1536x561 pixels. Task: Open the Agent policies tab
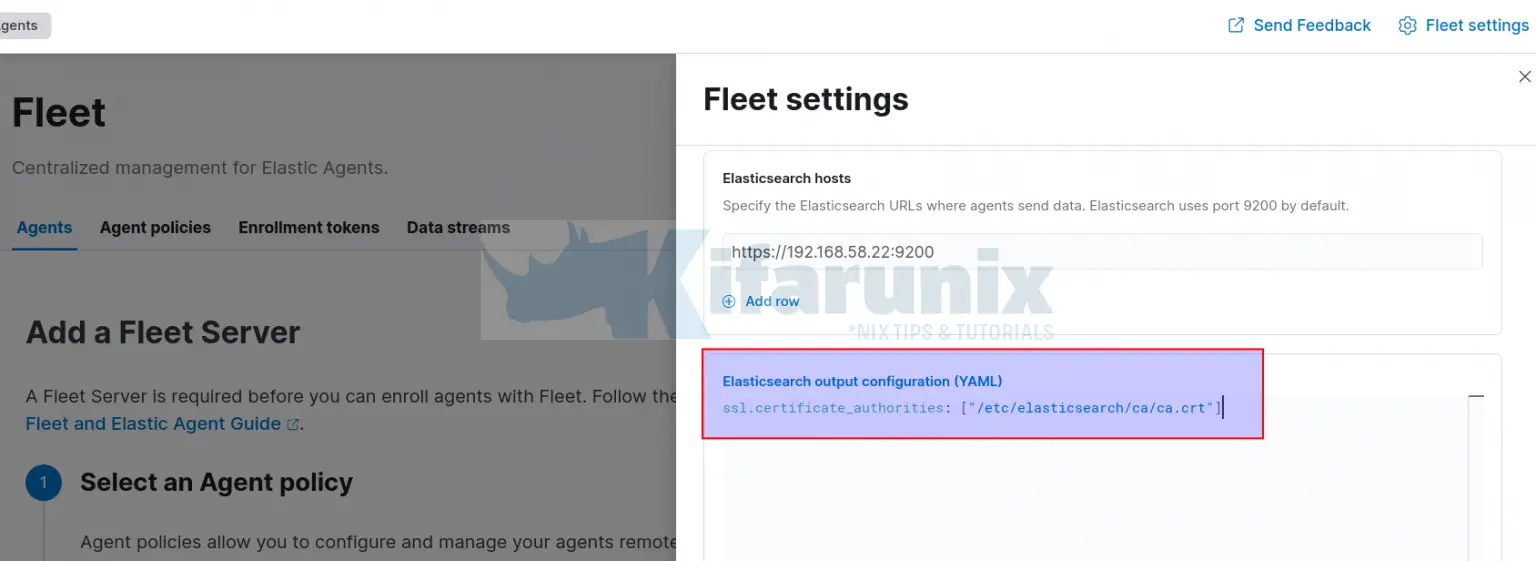pyautogui.click(x=155, y=228)
